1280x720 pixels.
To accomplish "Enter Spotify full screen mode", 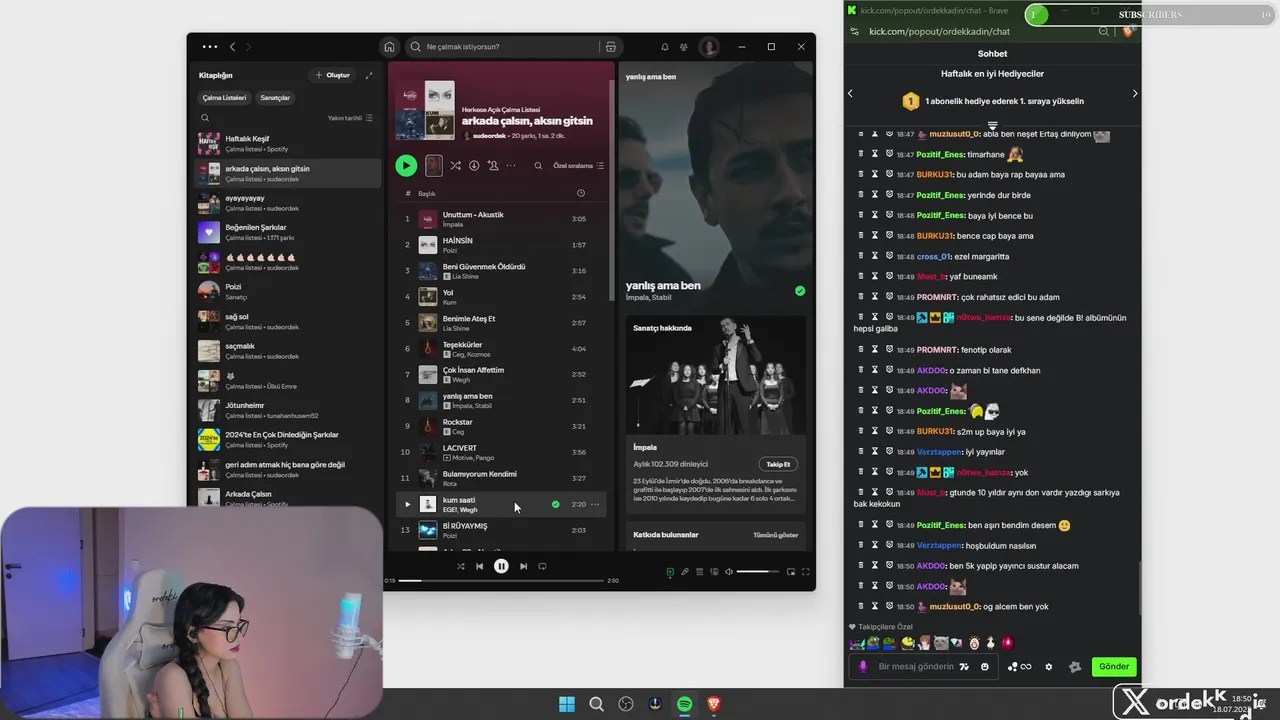I will point(805,572).
